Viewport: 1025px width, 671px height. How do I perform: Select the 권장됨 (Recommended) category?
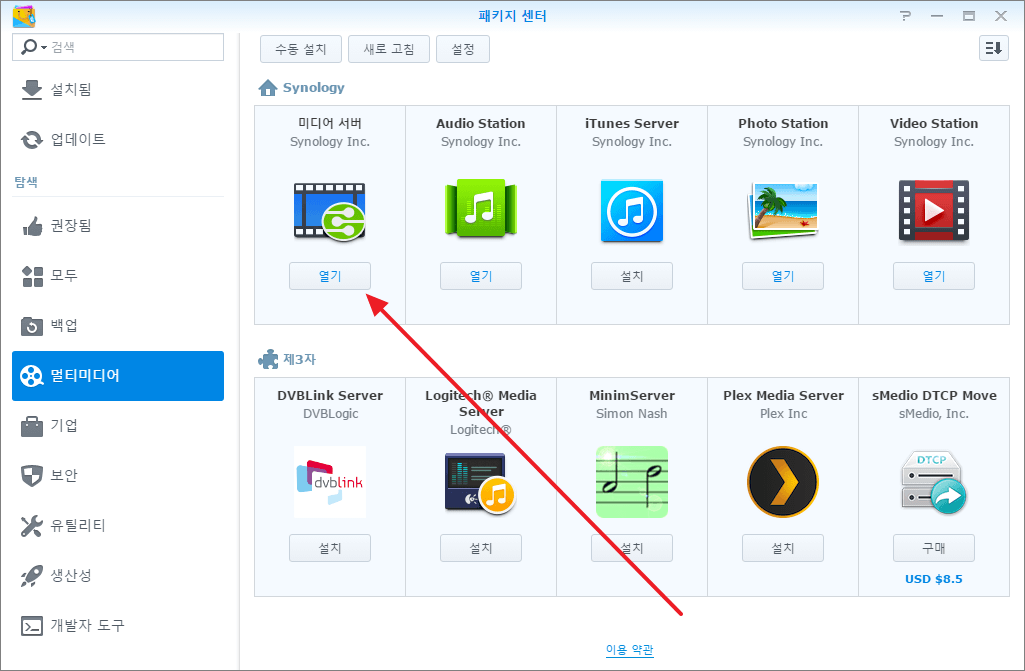tap(118, 226)
